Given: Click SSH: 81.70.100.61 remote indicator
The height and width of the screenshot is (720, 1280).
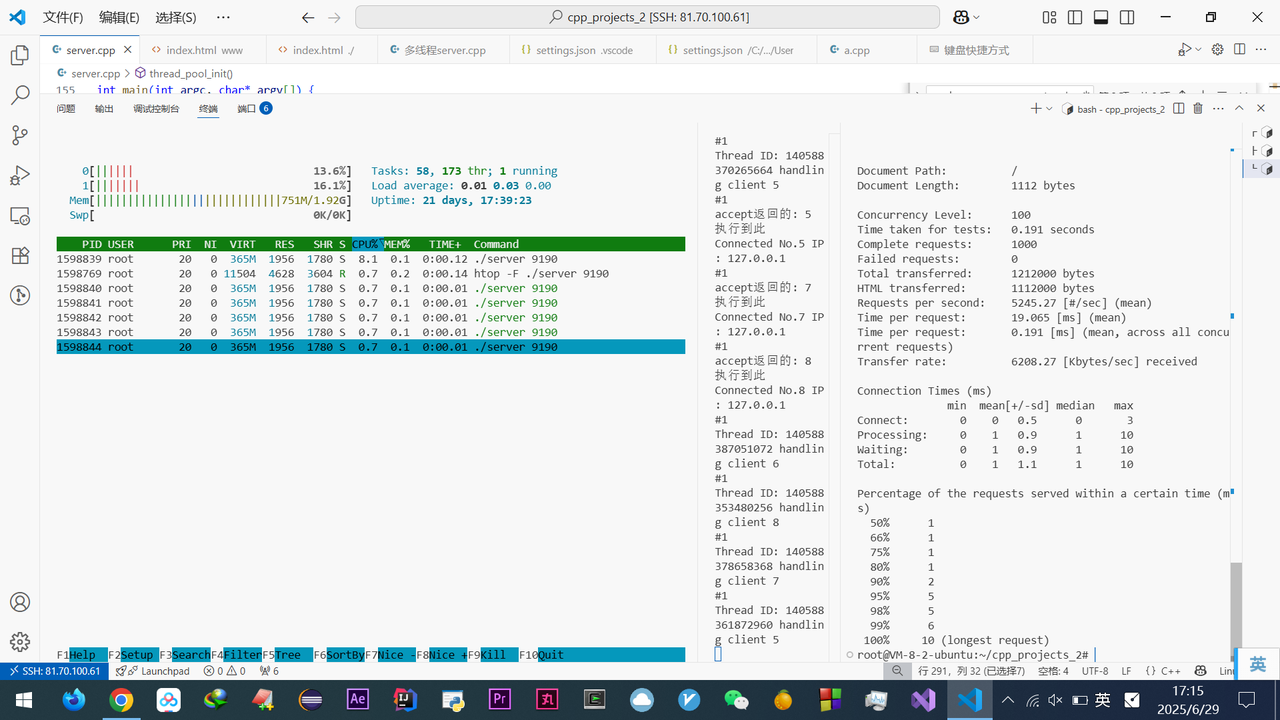Looking at the screenshot, I should [x=54, y=671].
